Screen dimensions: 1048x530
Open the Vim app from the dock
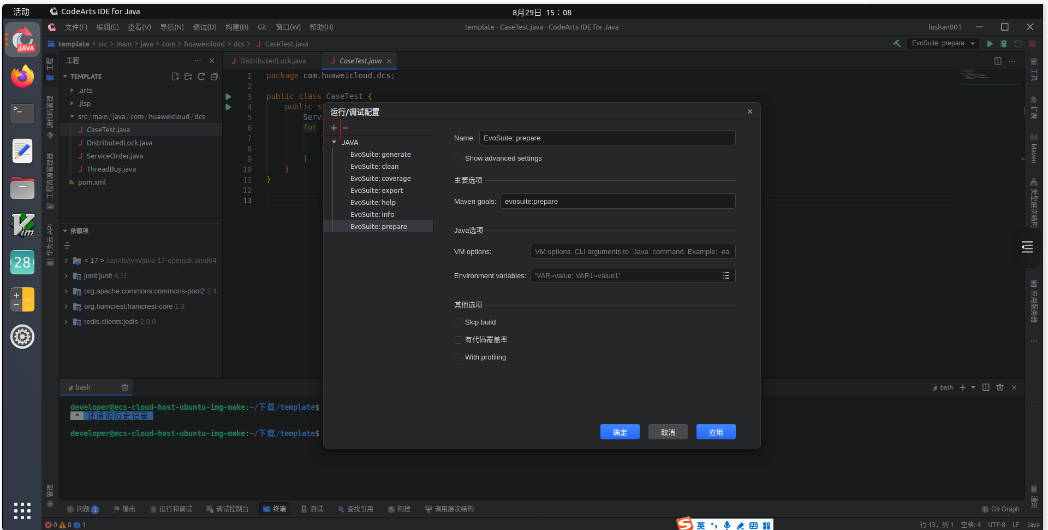pos(22,225)
